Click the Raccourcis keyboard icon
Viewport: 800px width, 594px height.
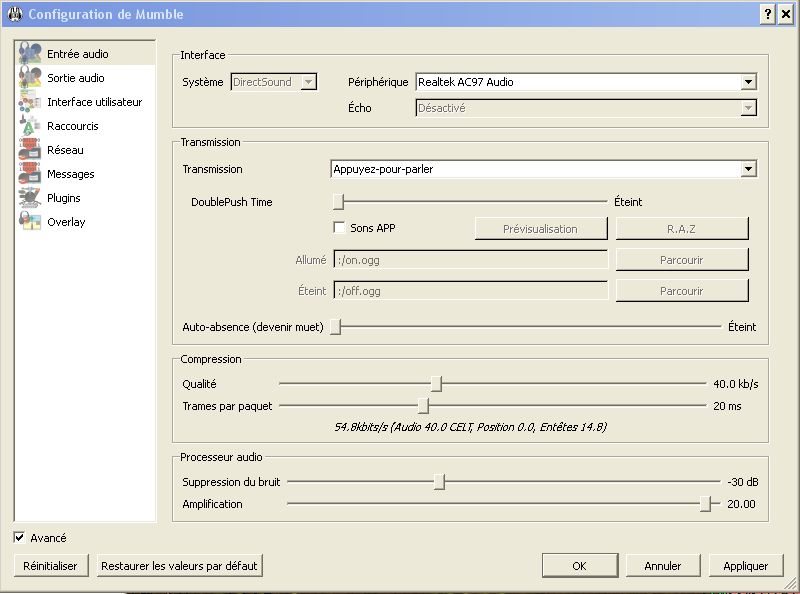[x=30, y=125]
